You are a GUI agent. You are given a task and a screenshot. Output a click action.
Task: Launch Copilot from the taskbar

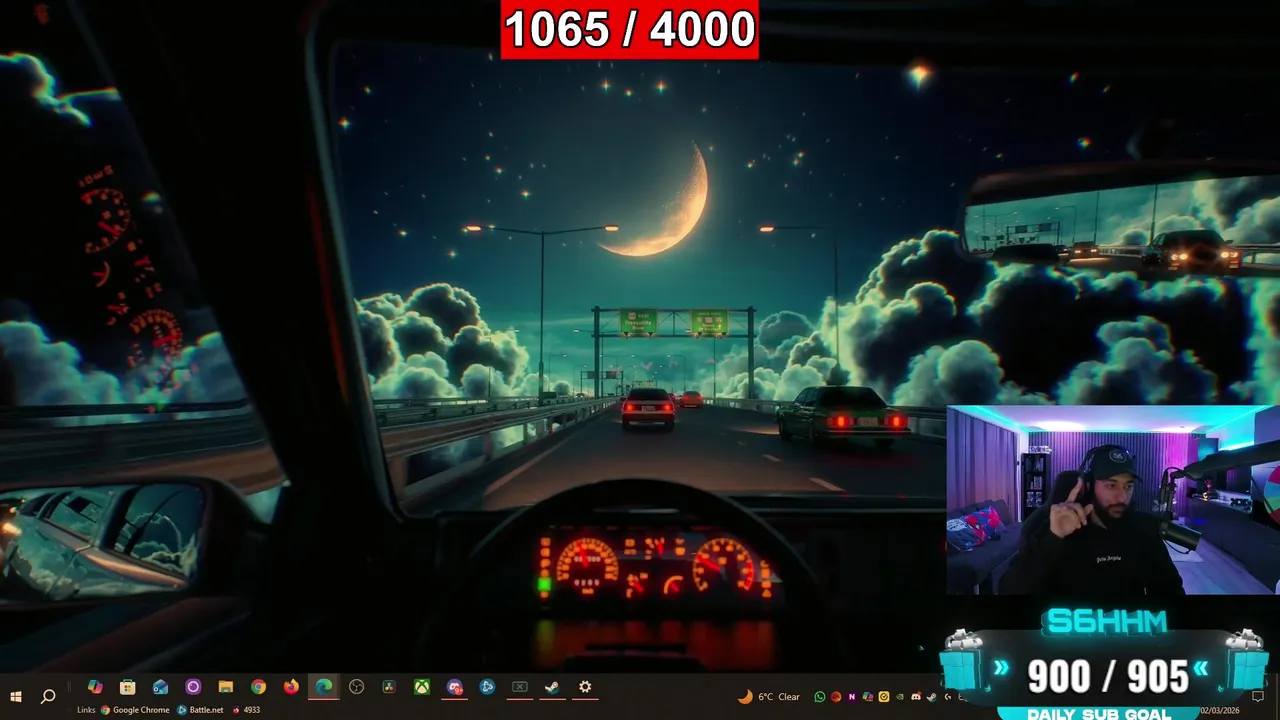(x=95, y=687)
